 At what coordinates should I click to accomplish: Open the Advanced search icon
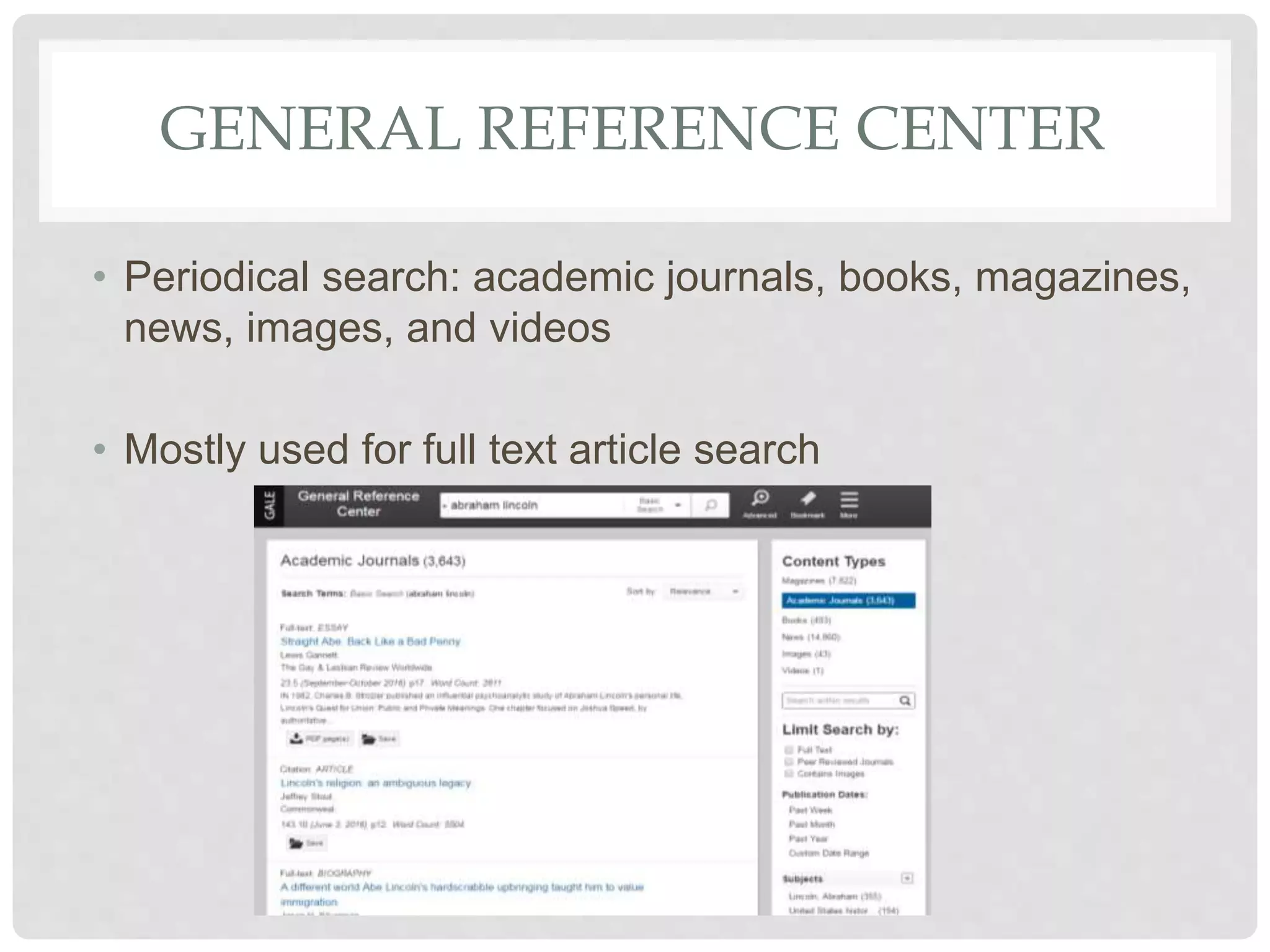pyautogui.click(x=760, y=504)
